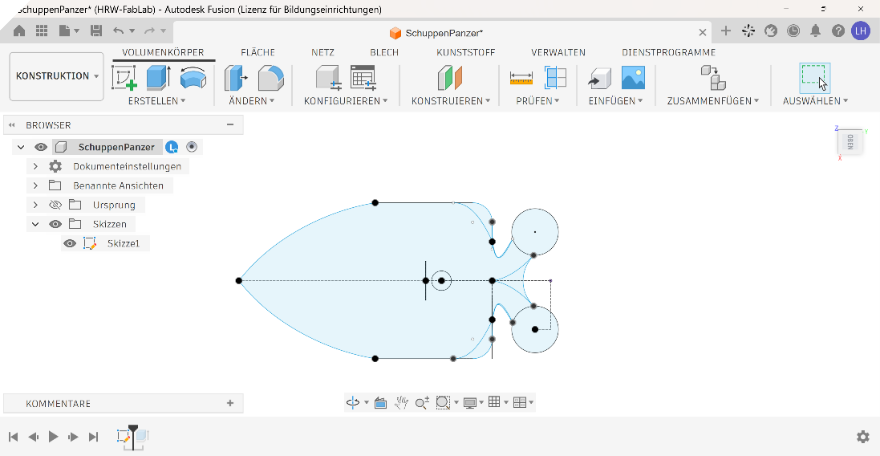Image resolution: width=880 pixels, height=456 pixels.
Task: Undo the last action
Action: (x=118, y=31)
